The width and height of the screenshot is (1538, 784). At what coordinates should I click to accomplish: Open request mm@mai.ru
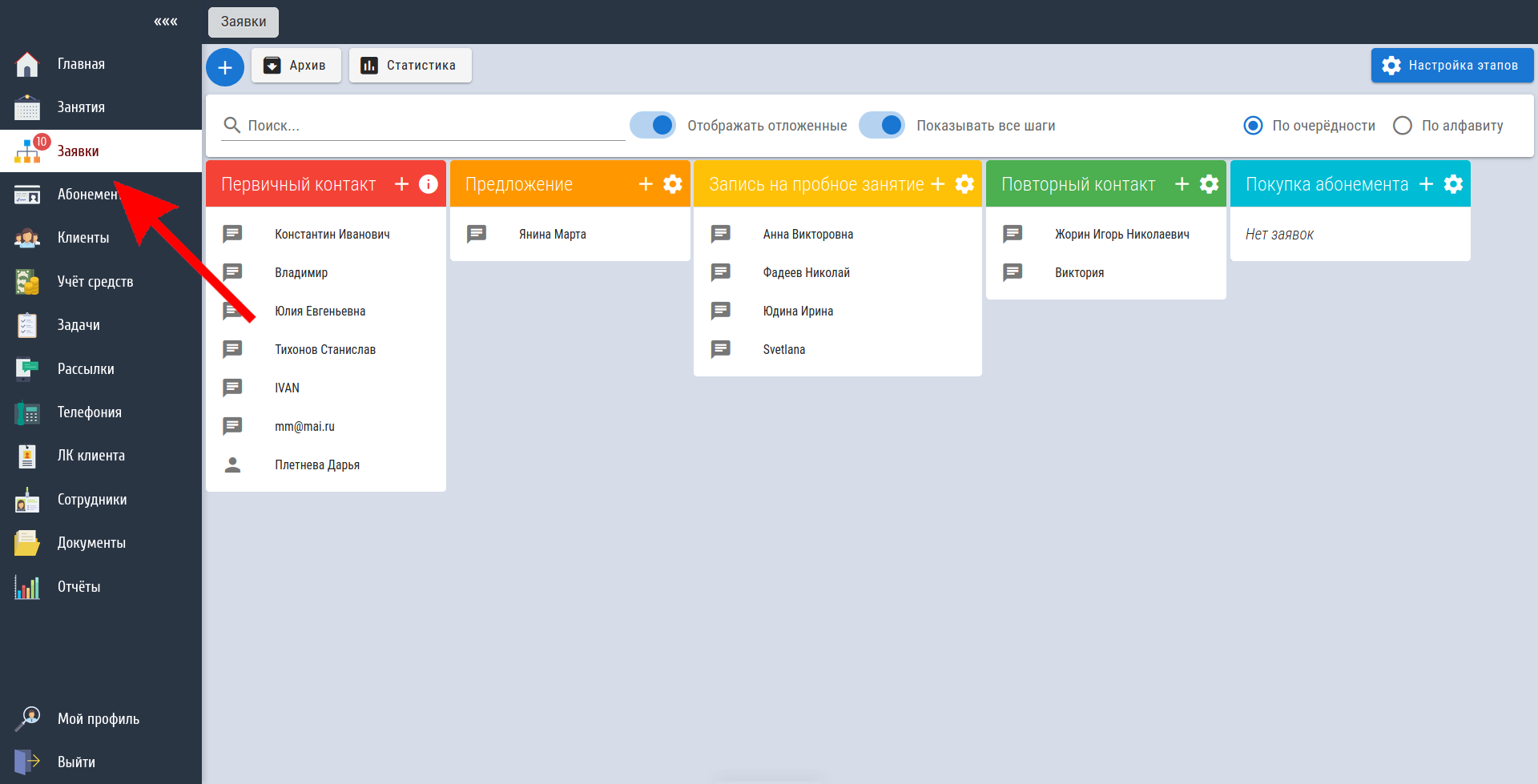pos(305,426)
